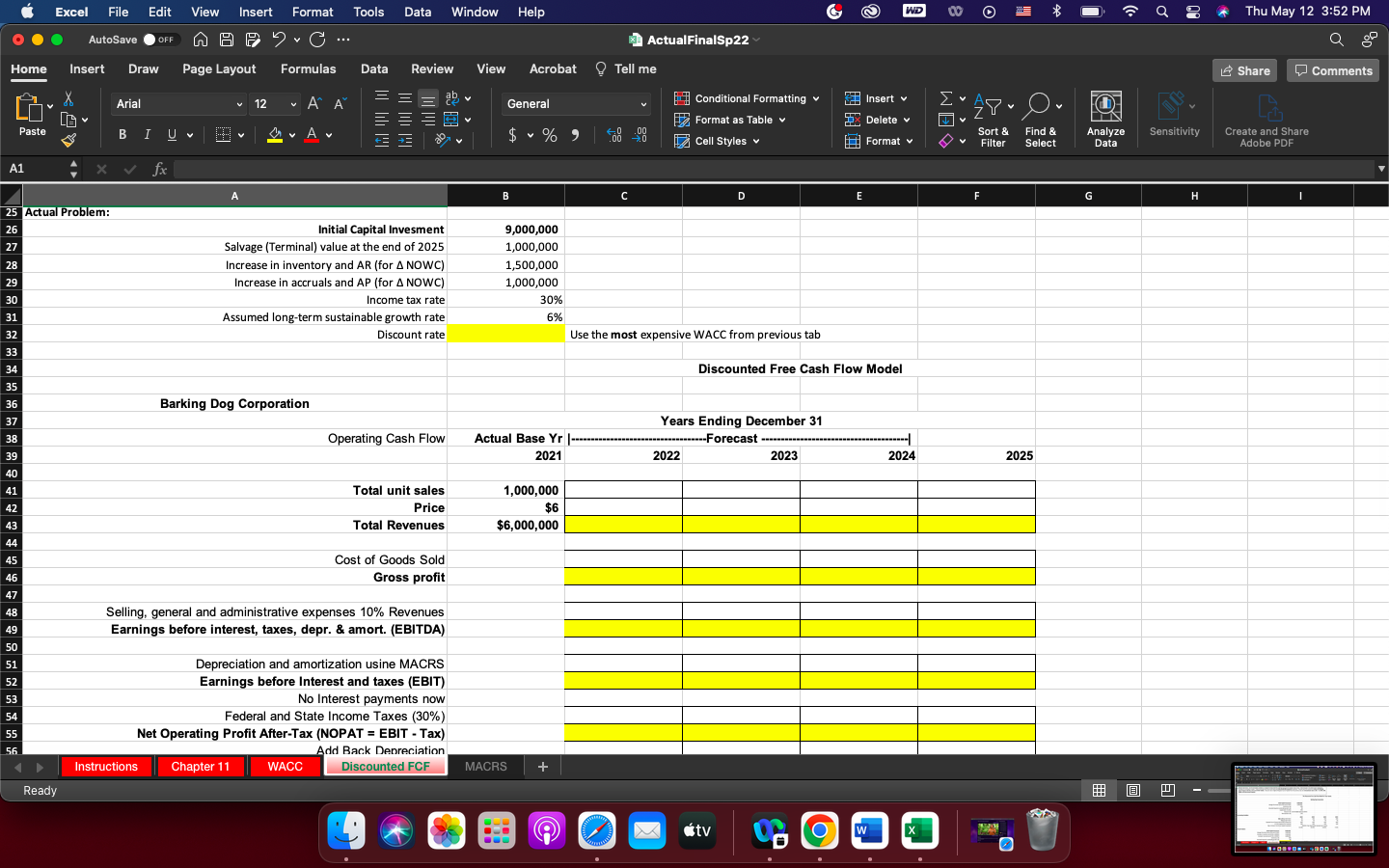The width and height of the screenshot is (1389, 868).
Task: Decrease font size with small A icon
Action: coord(340,103)
